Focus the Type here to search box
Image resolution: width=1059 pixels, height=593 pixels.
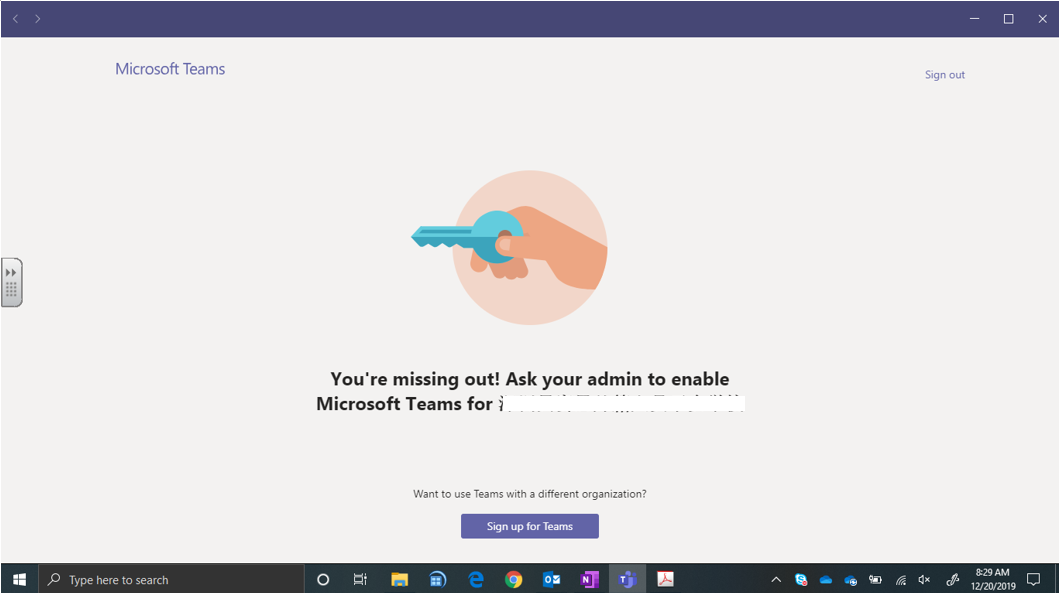(x=172, y=579)
